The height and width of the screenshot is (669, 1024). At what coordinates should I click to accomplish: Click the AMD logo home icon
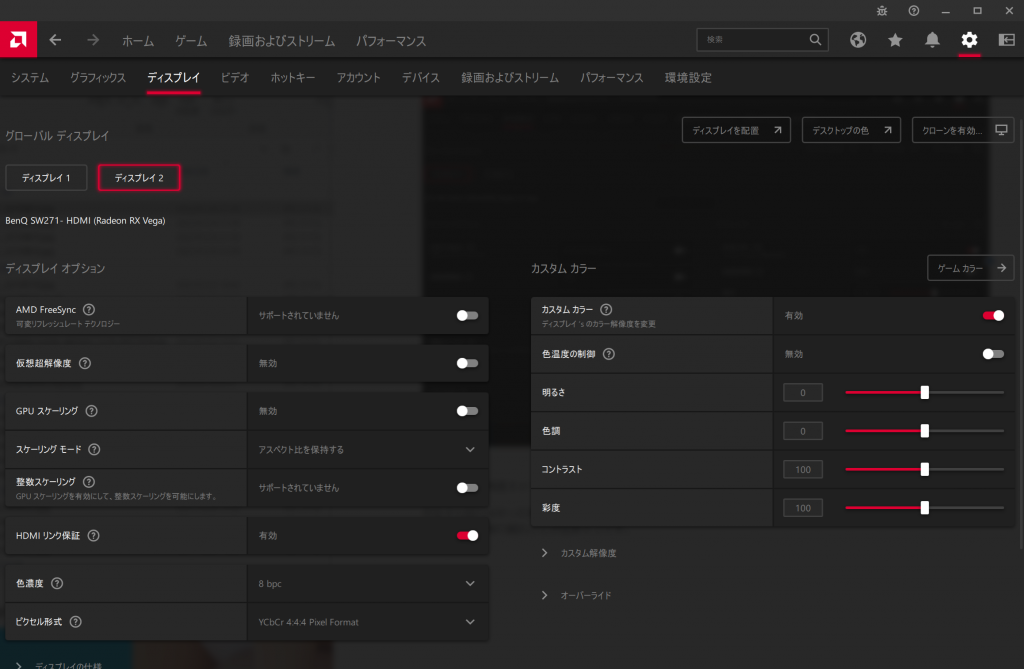(x=19, y=40)
